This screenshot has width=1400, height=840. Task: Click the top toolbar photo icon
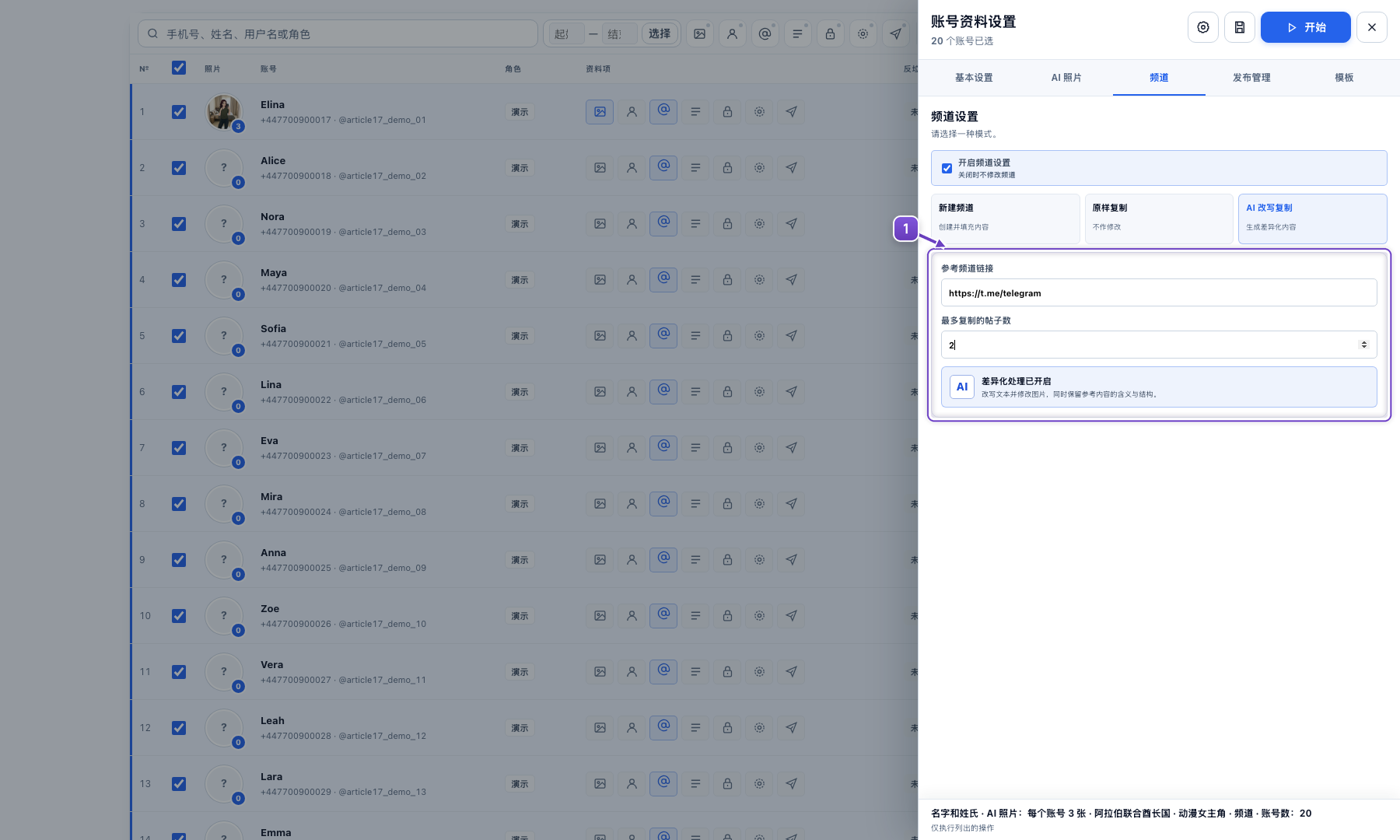(700, 33)
